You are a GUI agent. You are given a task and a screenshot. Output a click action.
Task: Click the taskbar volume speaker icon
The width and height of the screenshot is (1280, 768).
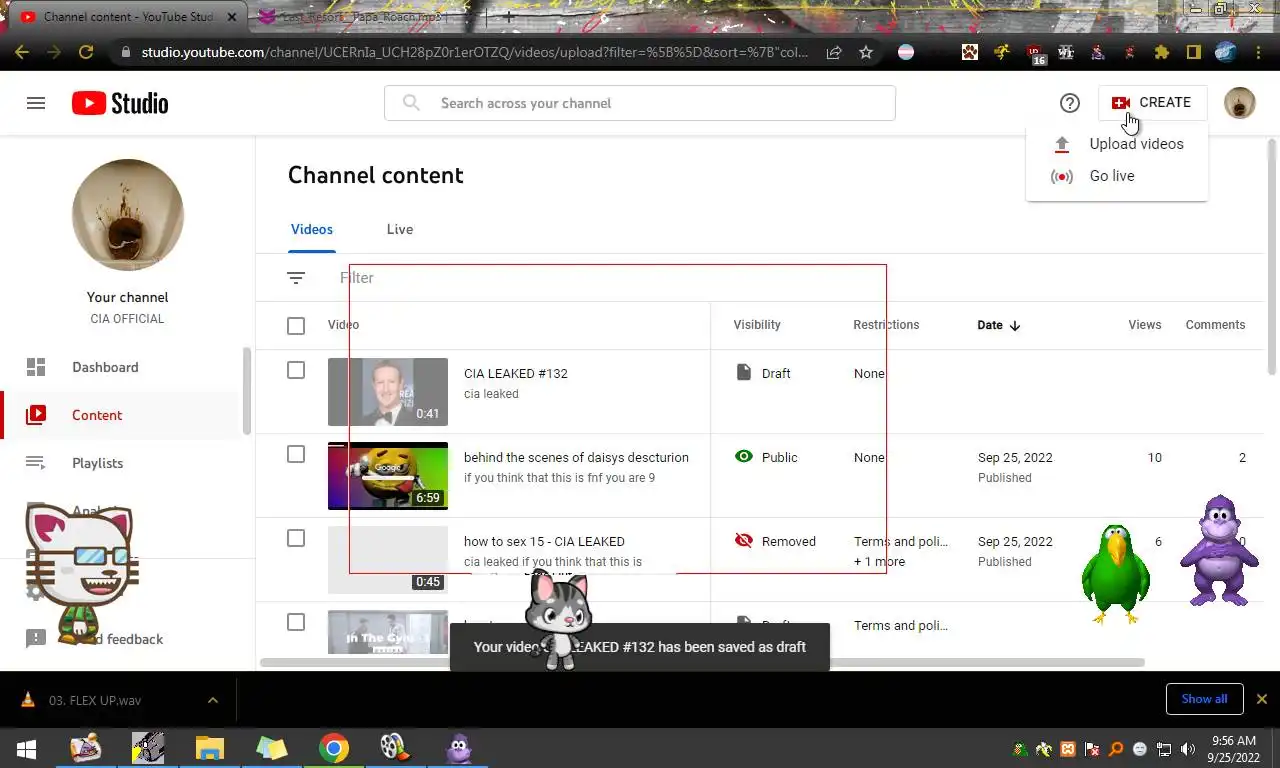(x=1188, y=749)
